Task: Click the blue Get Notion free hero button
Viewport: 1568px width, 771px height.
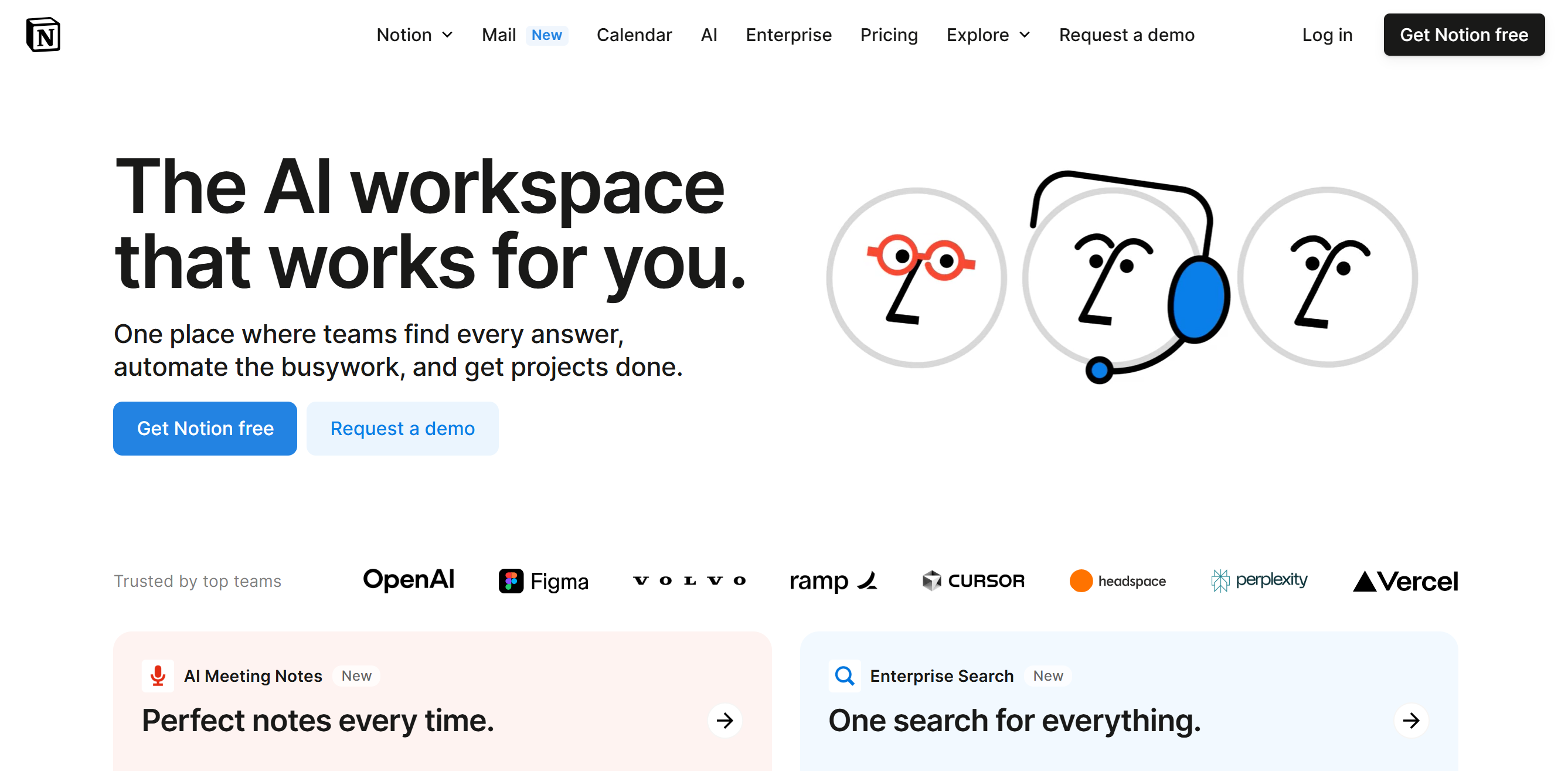Action: click(x=205, y=428)
